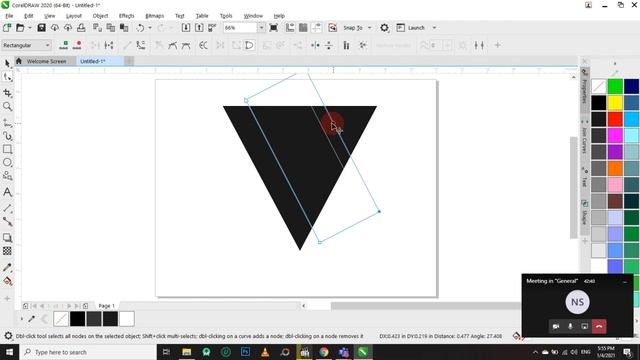Select the Drop Shadow tool
The image size is (640, 360).
click(7, 238)
